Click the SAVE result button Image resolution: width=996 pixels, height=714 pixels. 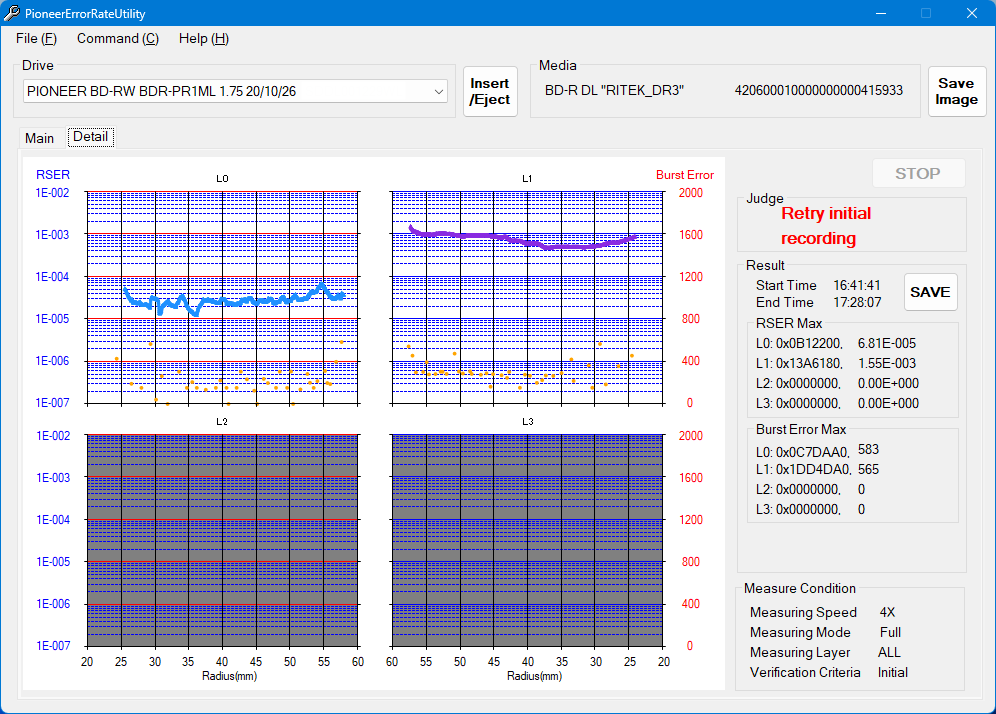(x=930, y=292)
